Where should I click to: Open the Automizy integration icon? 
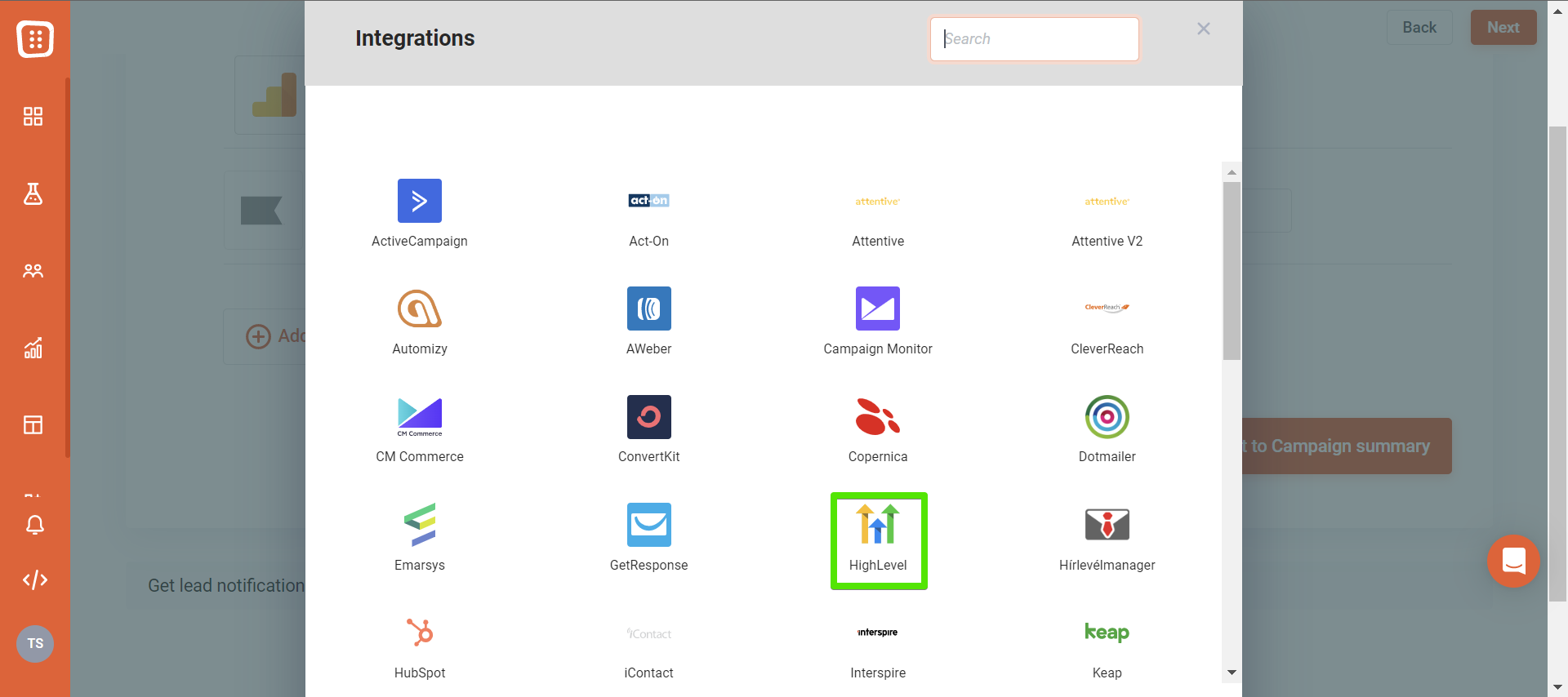[x=419, y=309]
